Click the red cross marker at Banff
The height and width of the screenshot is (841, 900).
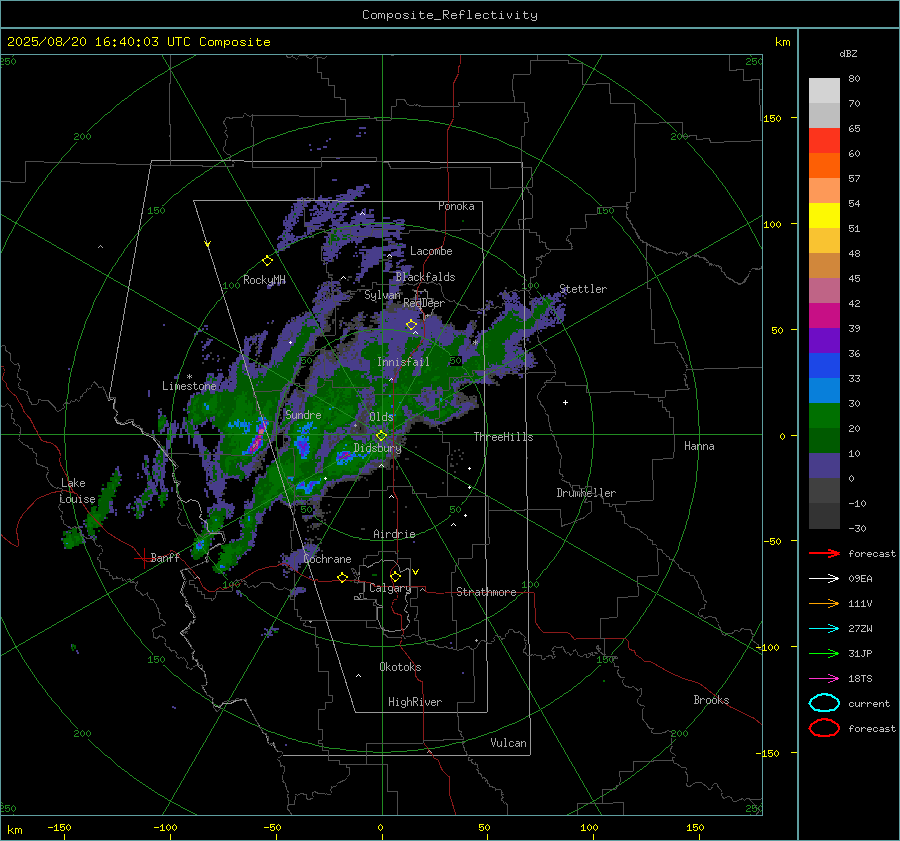point(143,558)
